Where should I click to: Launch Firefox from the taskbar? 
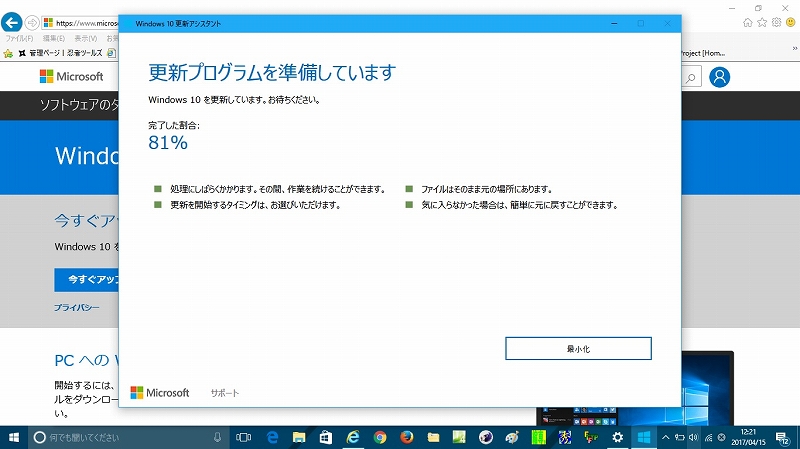coord(407,437)
